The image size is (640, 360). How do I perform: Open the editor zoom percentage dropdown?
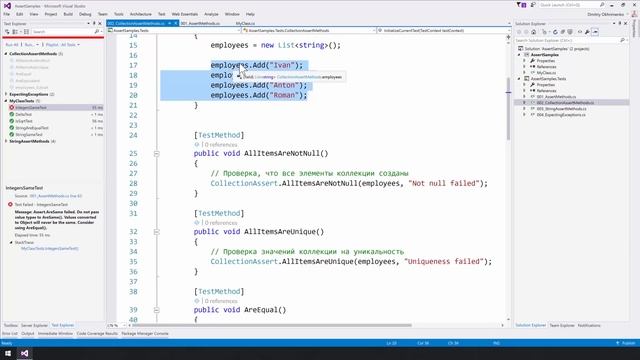tap(124, 325)
